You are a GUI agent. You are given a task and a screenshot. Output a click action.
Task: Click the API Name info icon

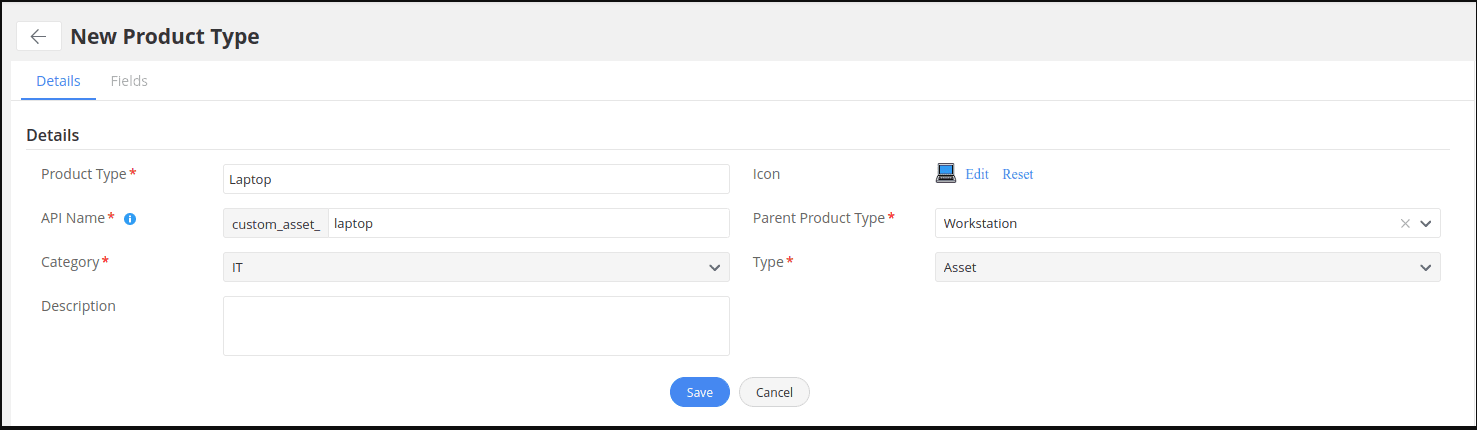click(130, 218)
